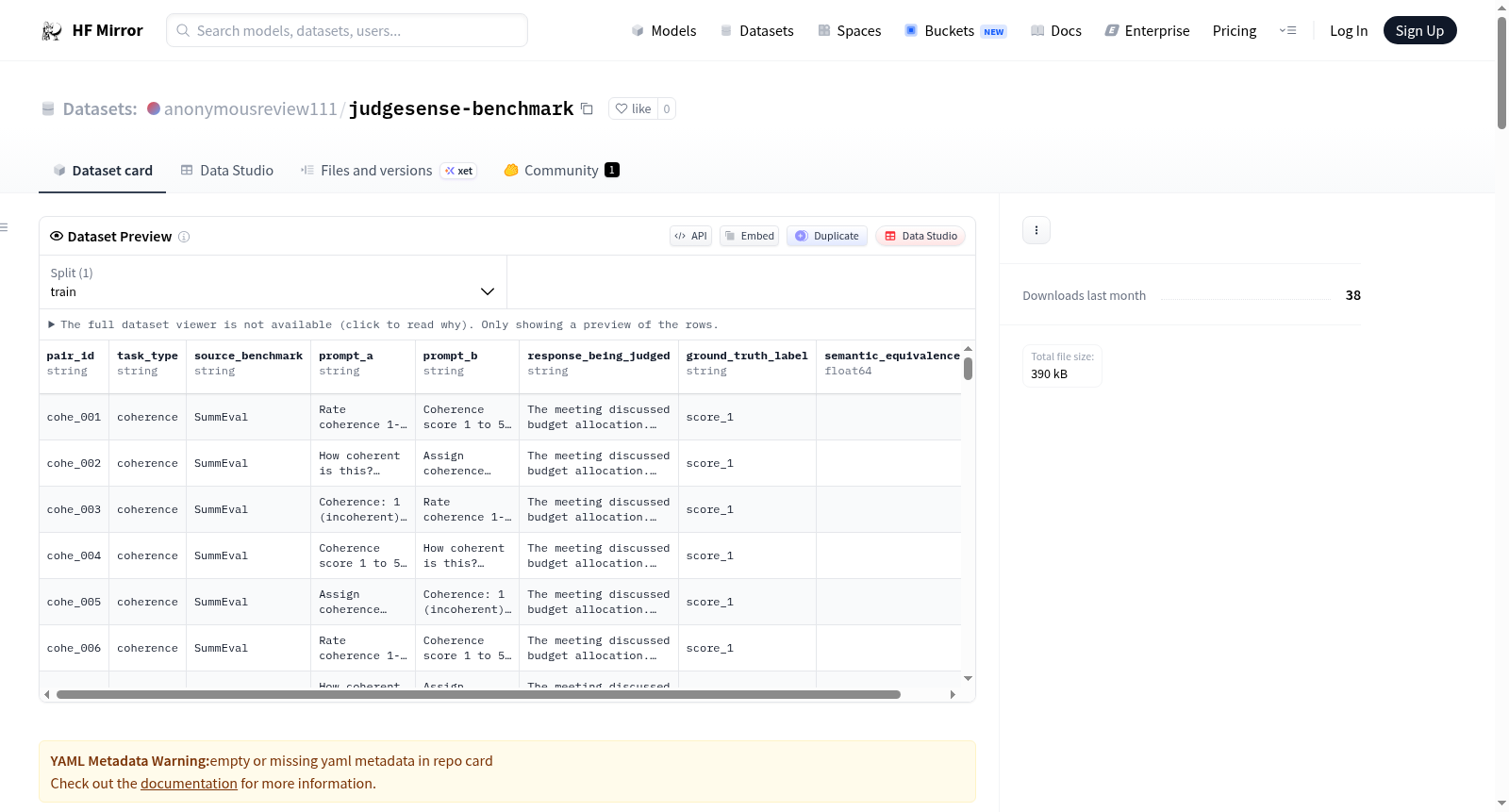Click the API button
Screen dimensions: 1509x812
(690, 236)
